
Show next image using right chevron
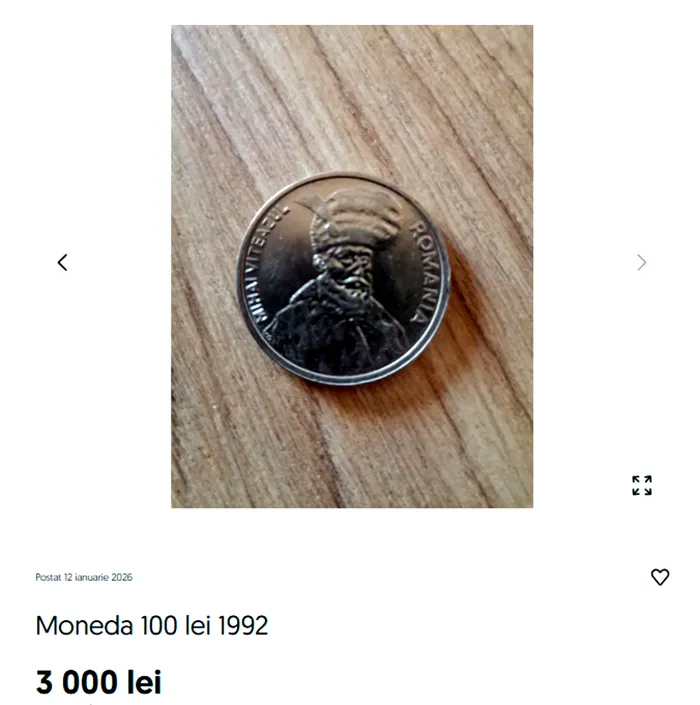point(642,263)
